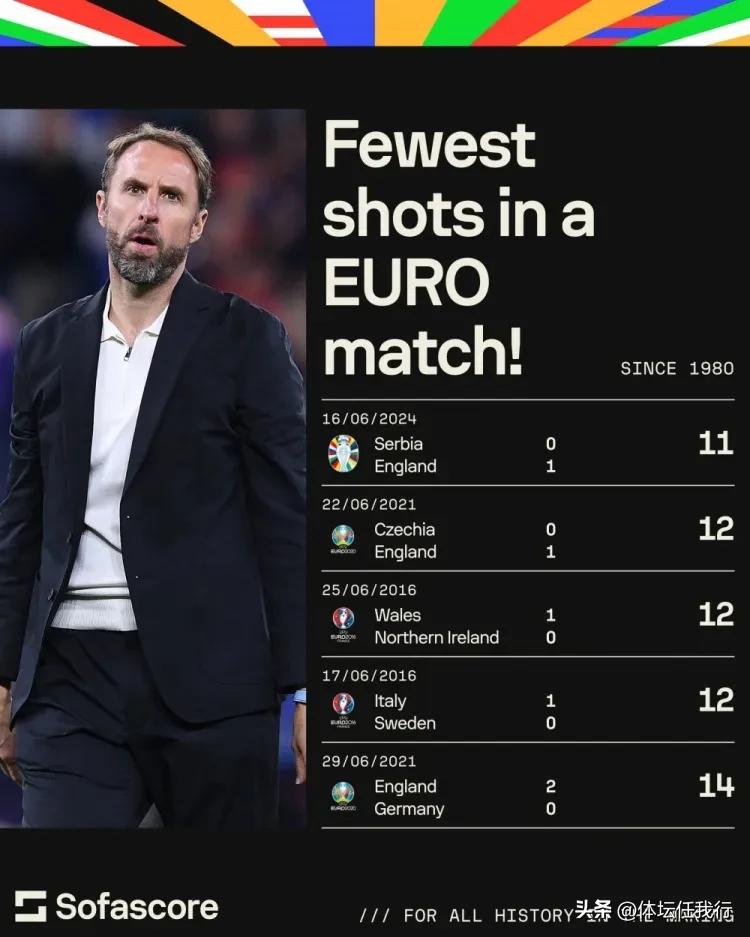Click the shot count 14 in last row
Screen dimensions: 750x937
click(715, 786)
